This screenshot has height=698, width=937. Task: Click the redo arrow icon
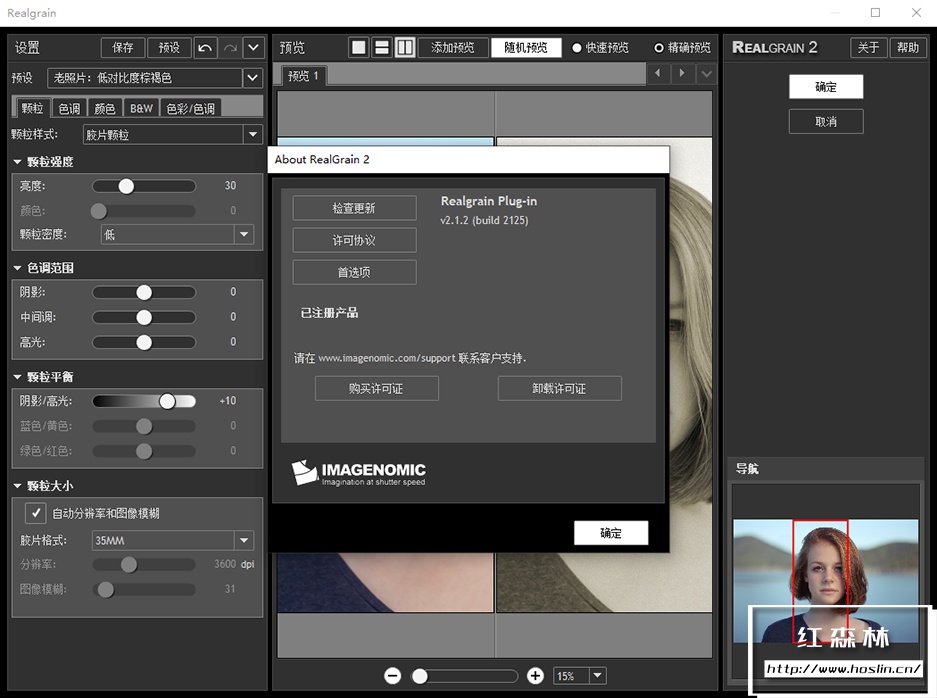pyautogui.click(x=230, y=47)
